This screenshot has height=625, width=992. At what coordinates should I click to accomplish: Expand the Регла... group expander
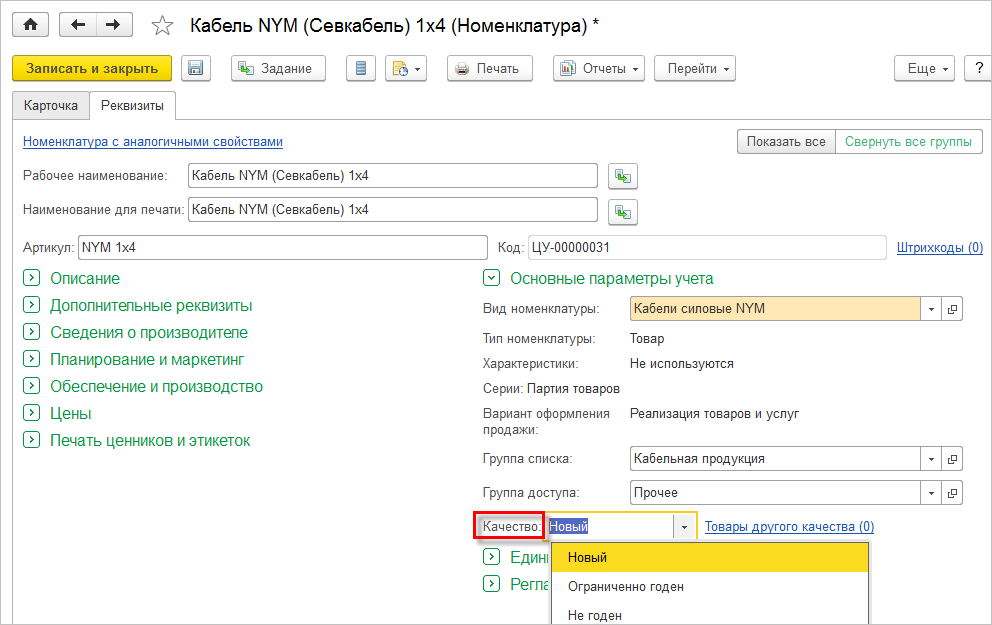(x=492, y=583)
